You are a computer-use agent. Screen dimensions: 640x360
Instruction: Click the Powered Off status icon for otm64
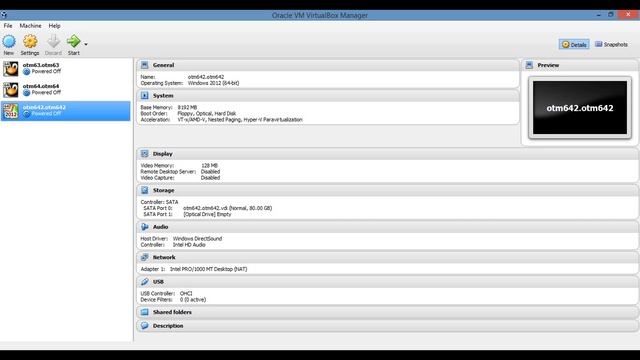pos(27,93)
